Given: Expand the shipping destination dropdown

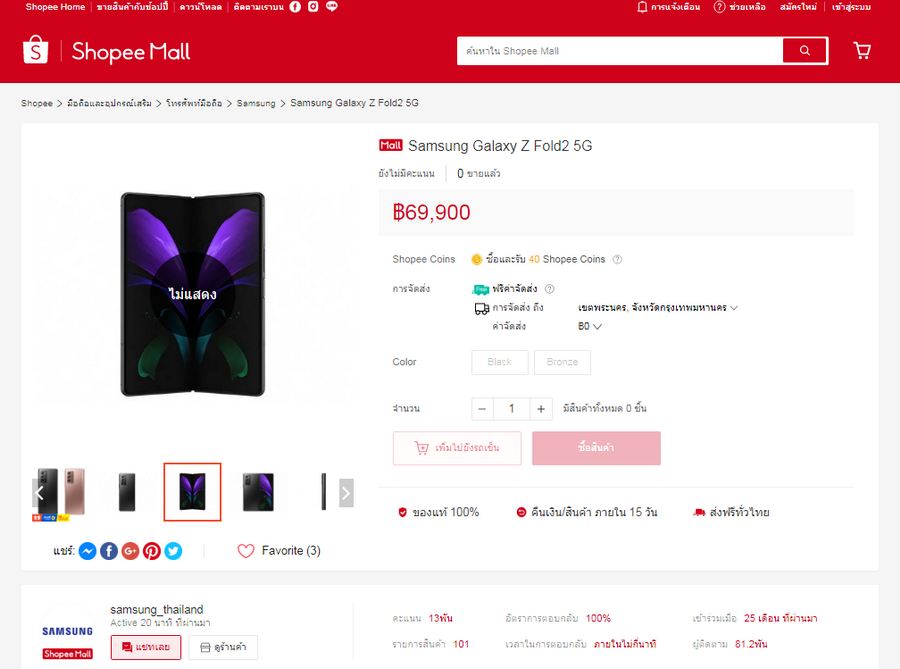Looking at the screenshot, I should pyautogui.click(x=658, y=308).
